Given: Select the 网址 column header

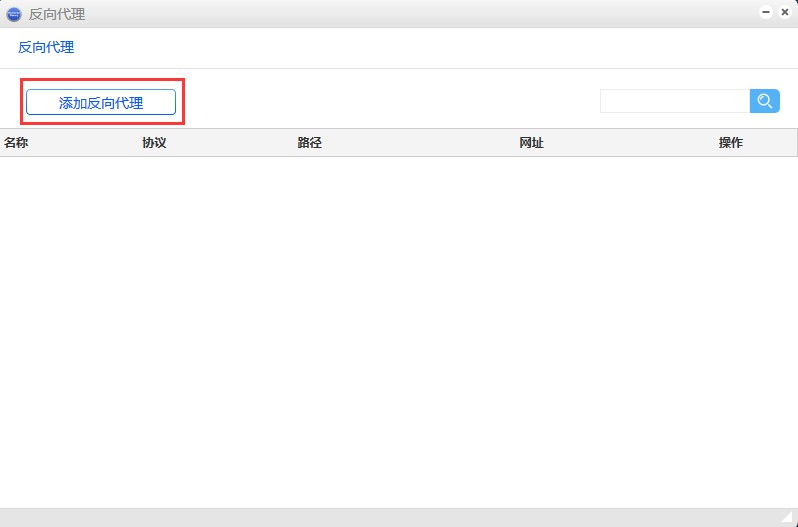Looking at the screenshot, I should coord(531,143).
